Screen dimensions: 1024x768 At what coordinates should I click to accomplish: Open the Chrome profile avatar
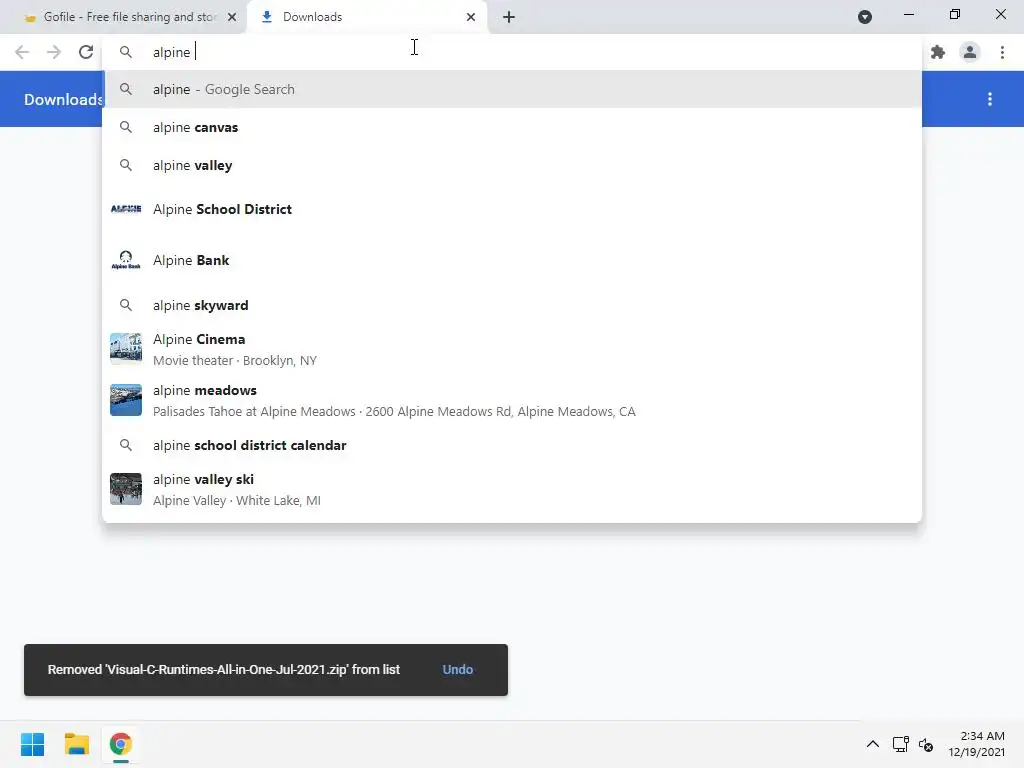coord(970,52)
